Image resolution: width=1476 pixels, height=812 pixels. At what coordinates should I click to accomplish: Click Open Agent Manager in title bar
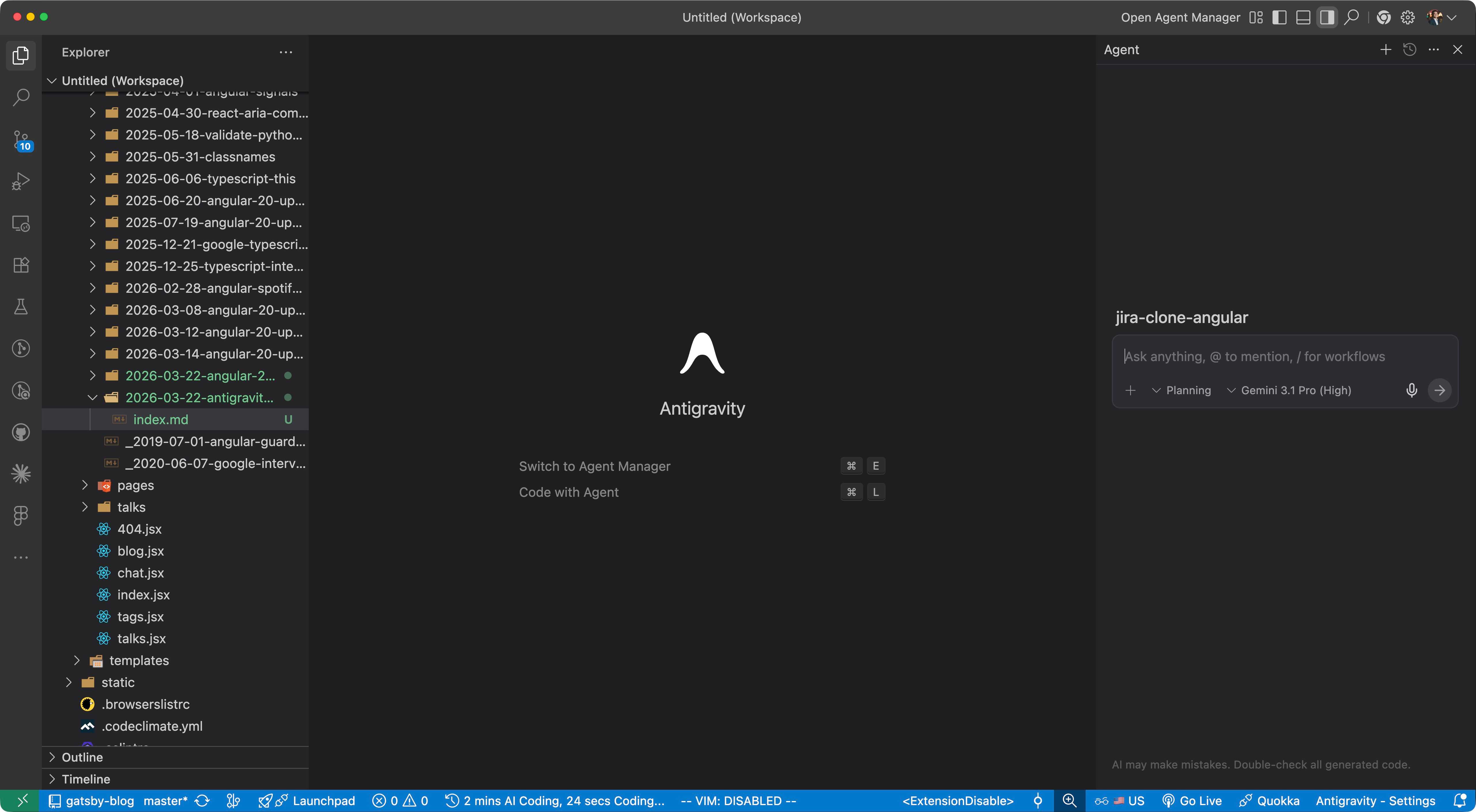click(1180, 18)
